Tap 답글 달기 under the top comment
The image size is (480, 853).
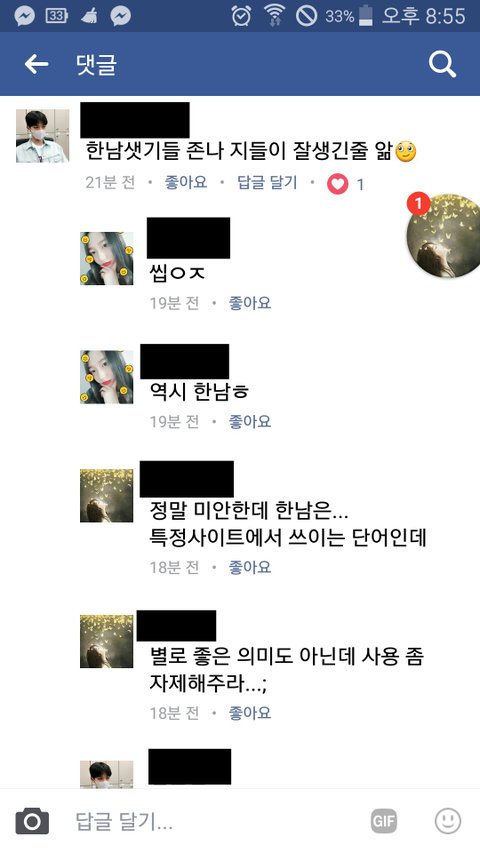click(x=267, y=182)
